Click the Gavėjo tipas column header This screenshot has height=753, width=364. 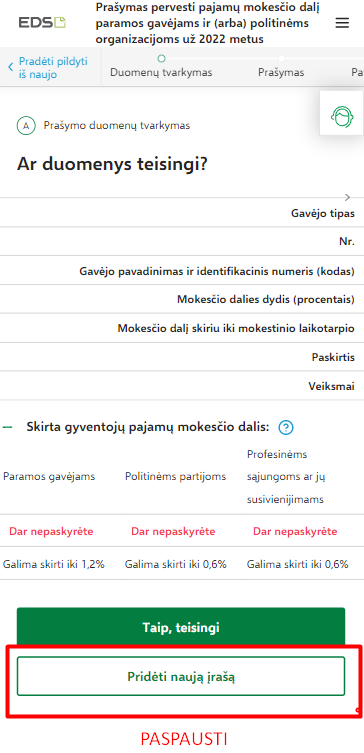323,214
